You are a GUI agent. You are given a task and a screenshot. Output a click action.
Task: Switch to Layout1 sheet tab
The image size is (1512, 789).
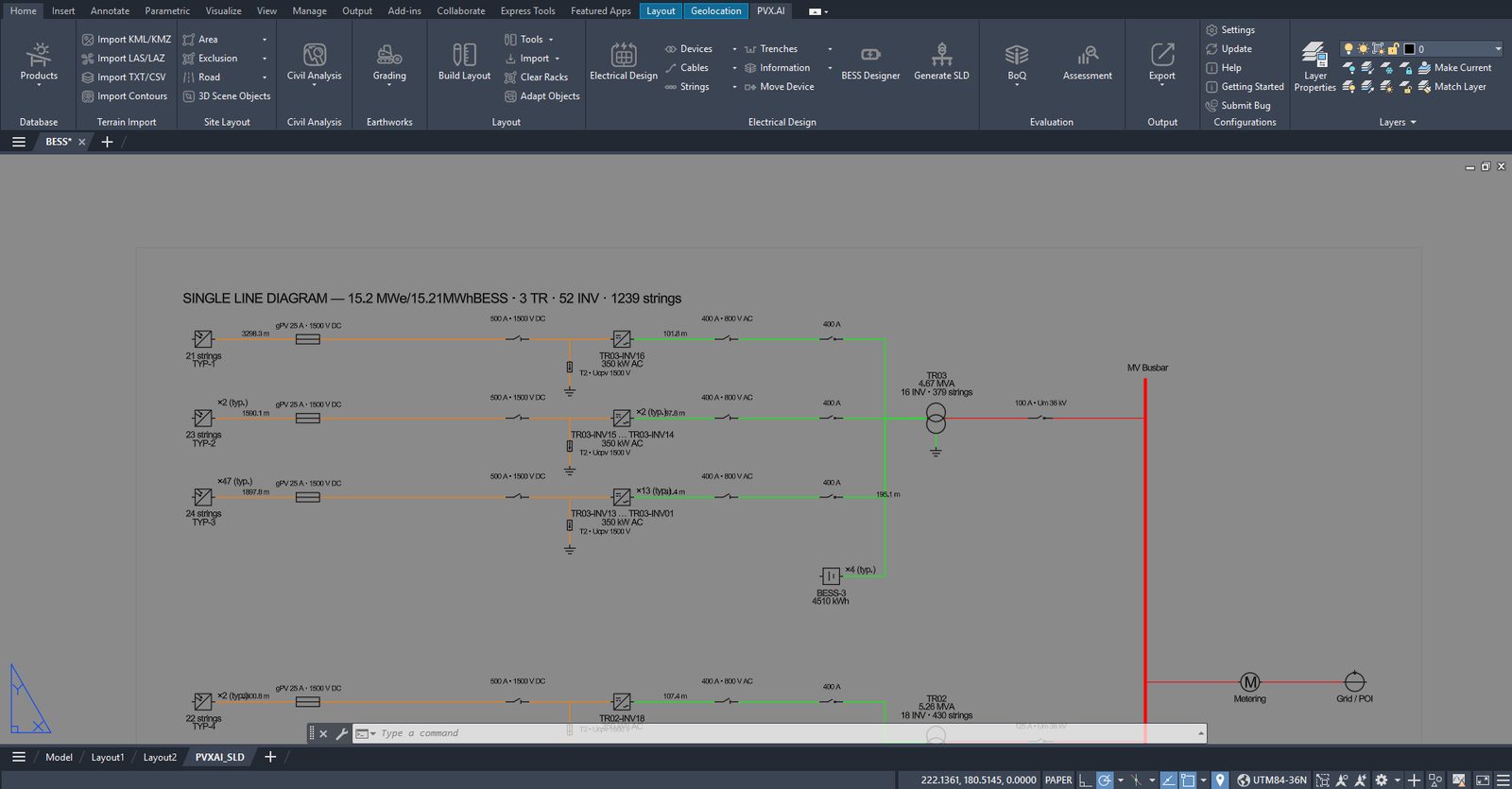tap(107, 757)
